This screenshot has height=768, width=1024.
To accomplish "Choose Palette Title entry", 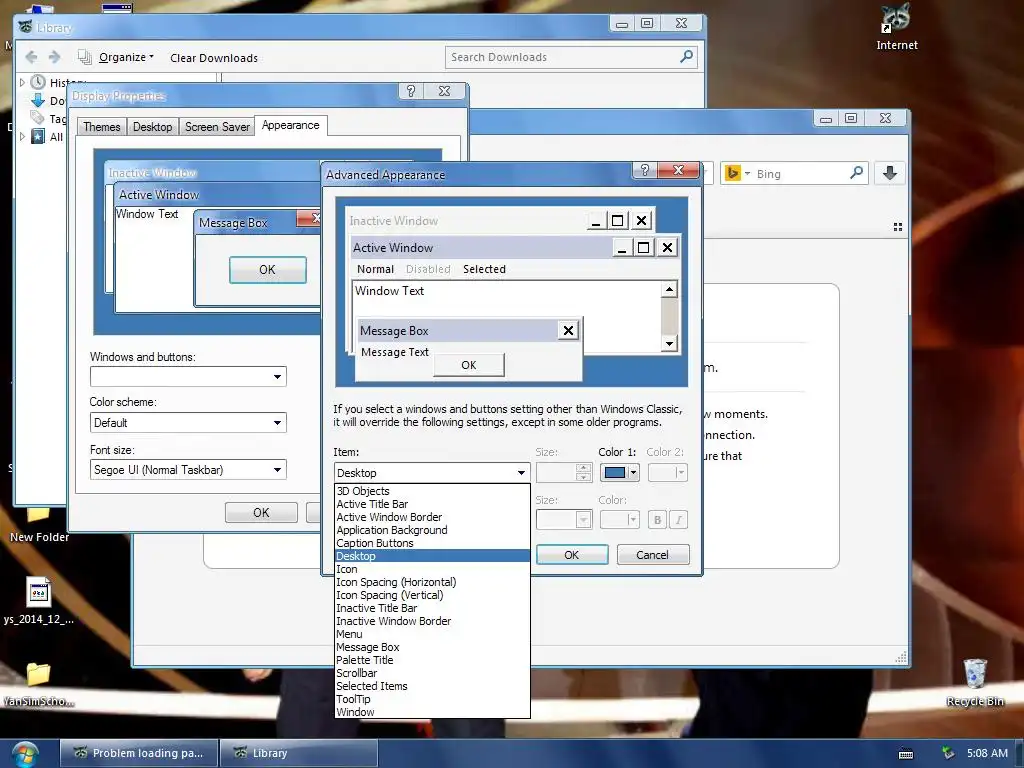I will (x=432, y=660).
